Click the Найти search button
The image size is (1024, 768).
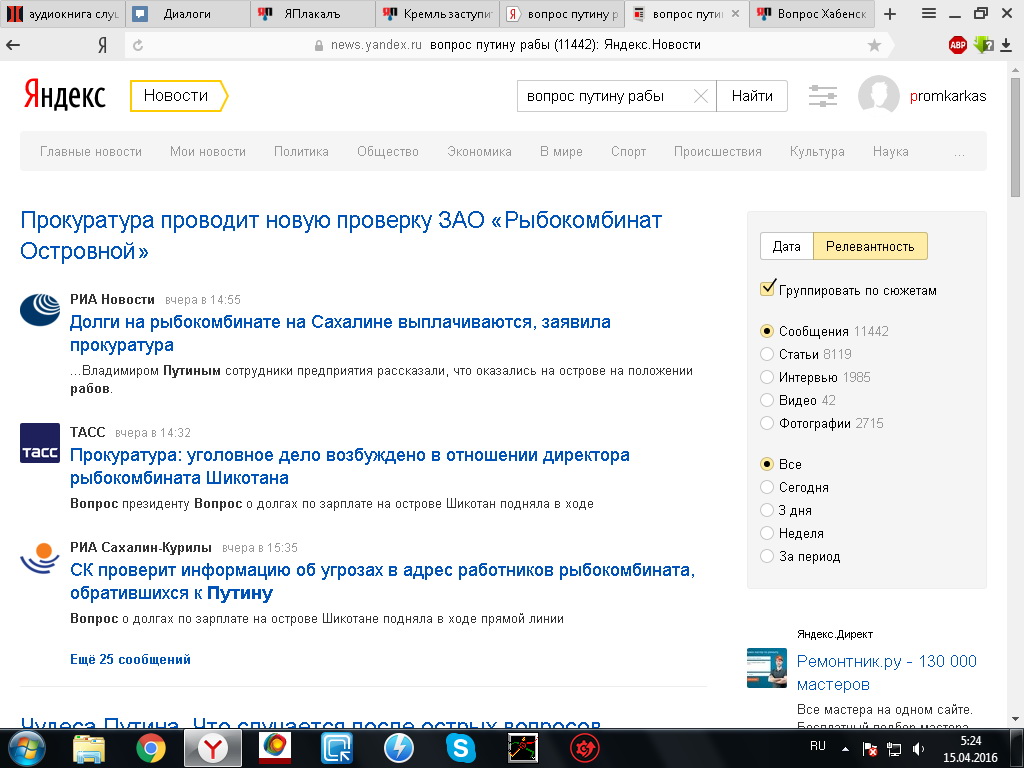[752, 96]
